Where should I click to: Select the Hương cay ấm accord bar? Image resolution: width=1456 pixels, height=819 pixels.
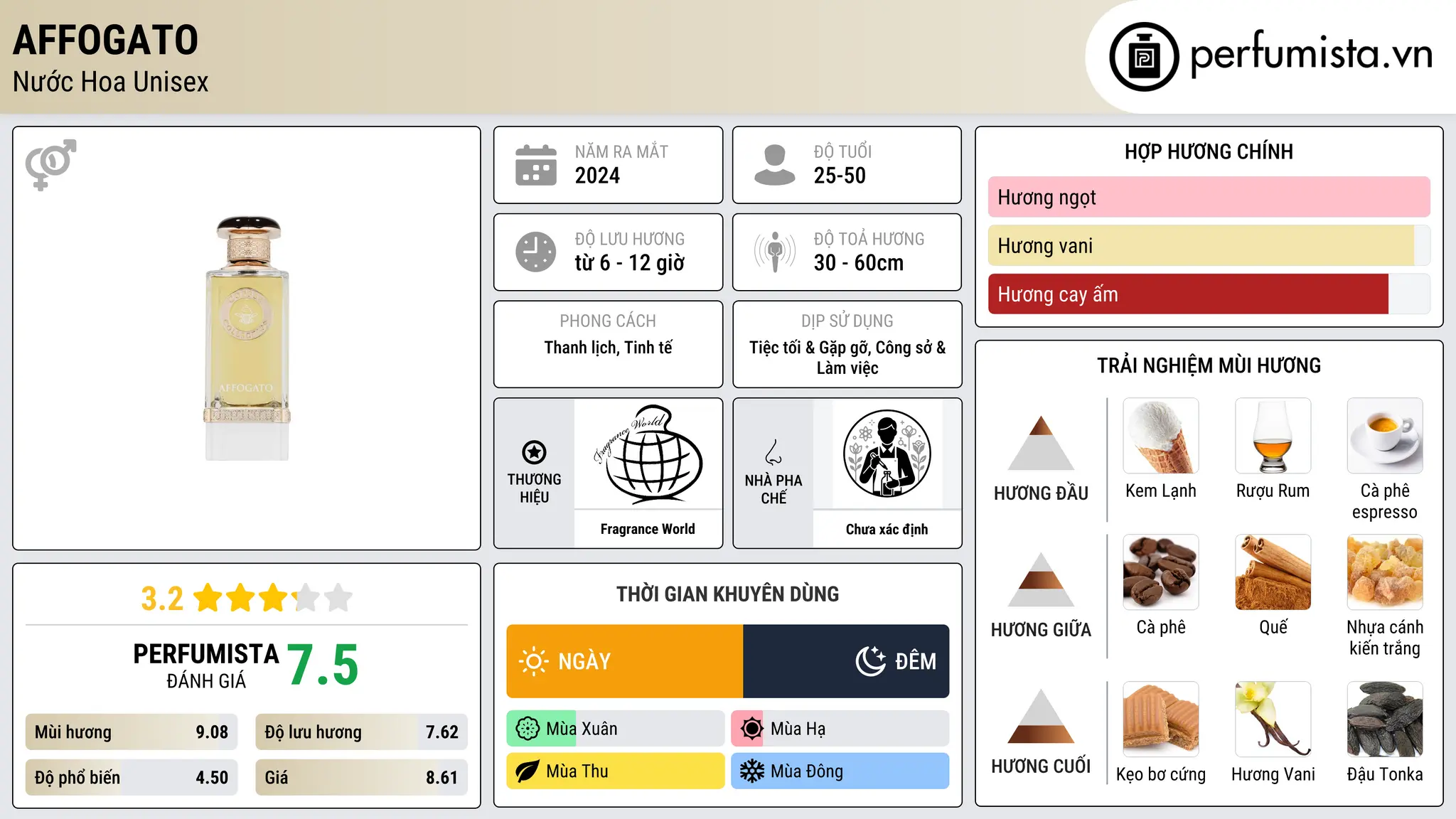[1209, 294]
